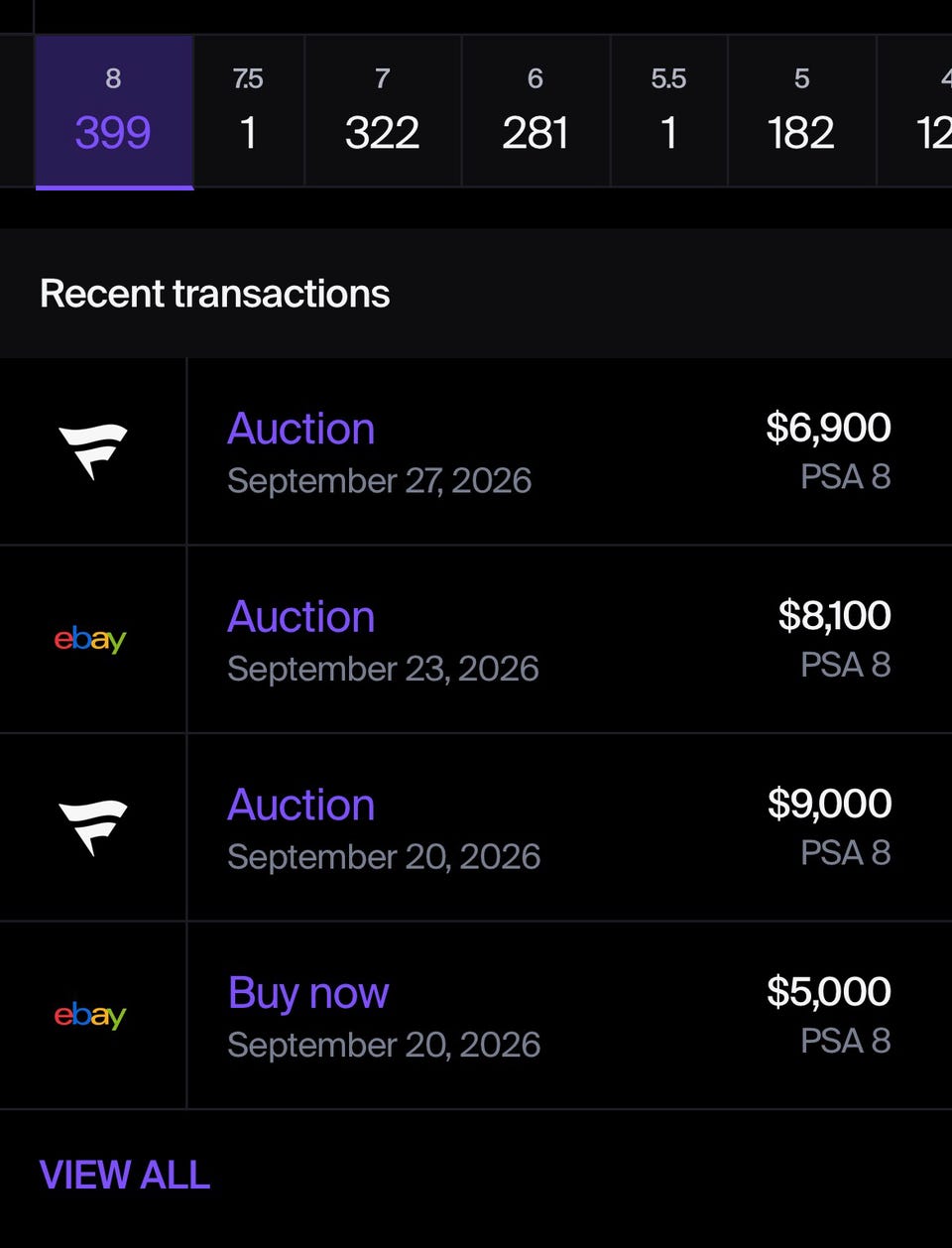Click the Recent transactions header
Screen dimensions: 952x1248
214,294
